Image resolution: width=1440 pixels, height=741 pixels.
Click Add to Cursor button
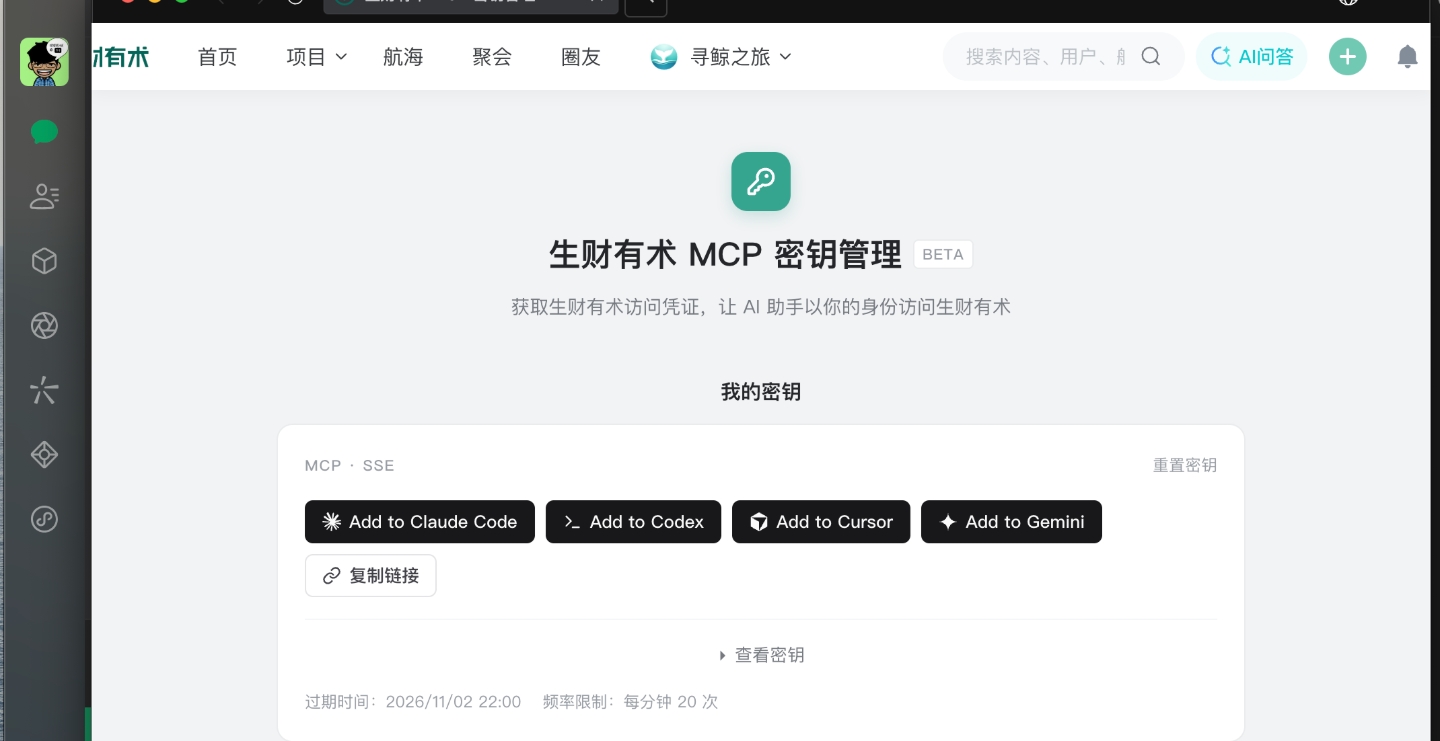pos(821,522)
